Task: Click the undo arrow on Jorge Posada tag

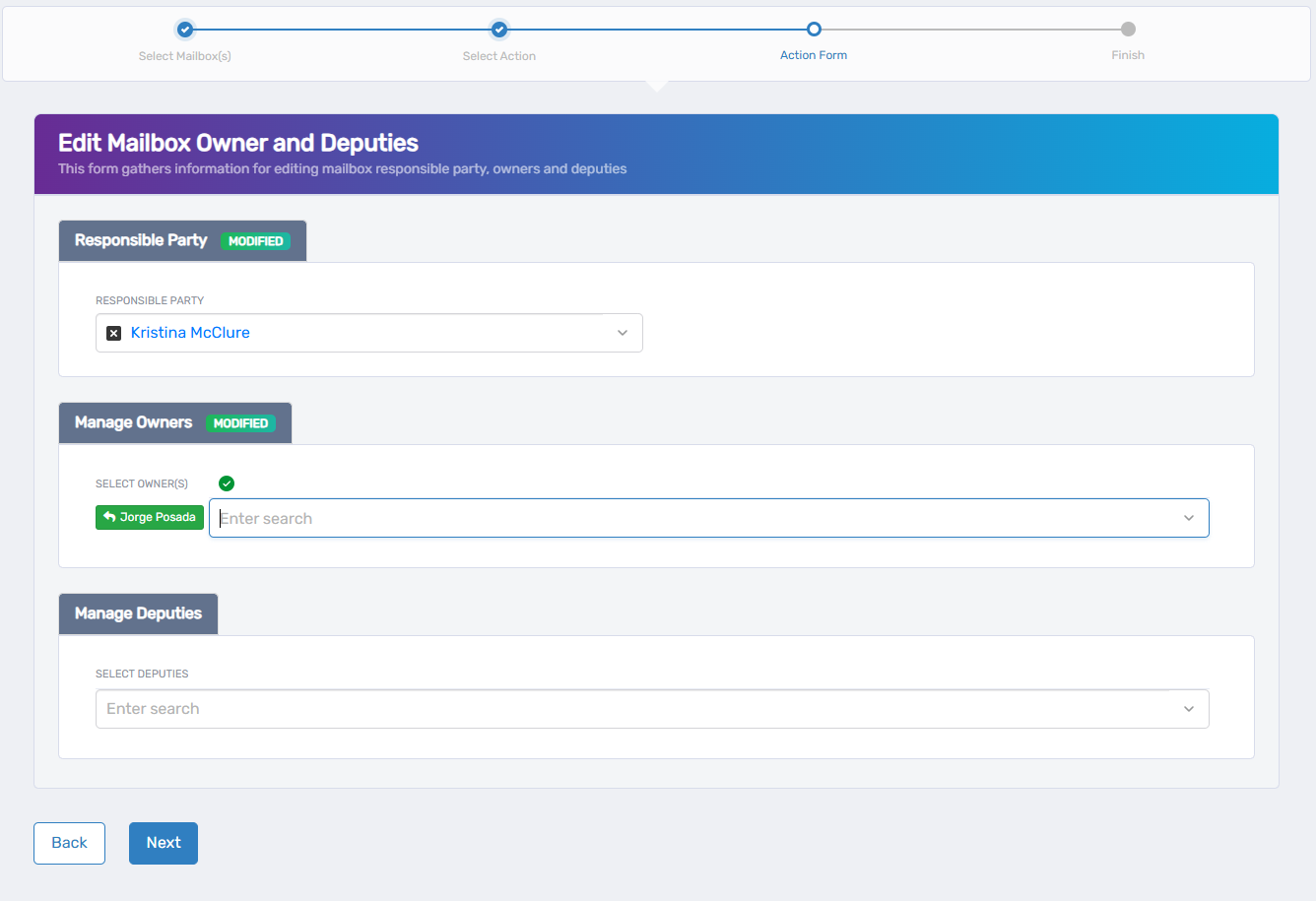Action: [x=109, y=517]
